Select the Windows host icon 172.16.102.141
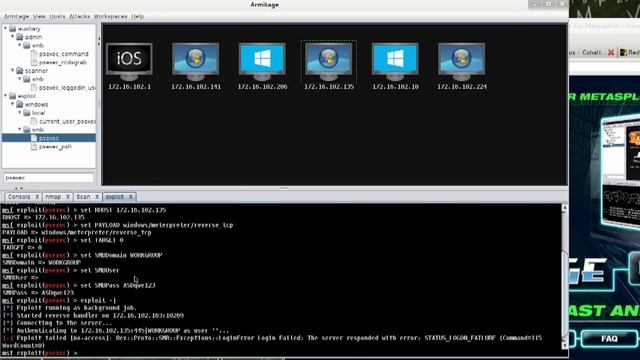640x360 pixels. (196, 62)
